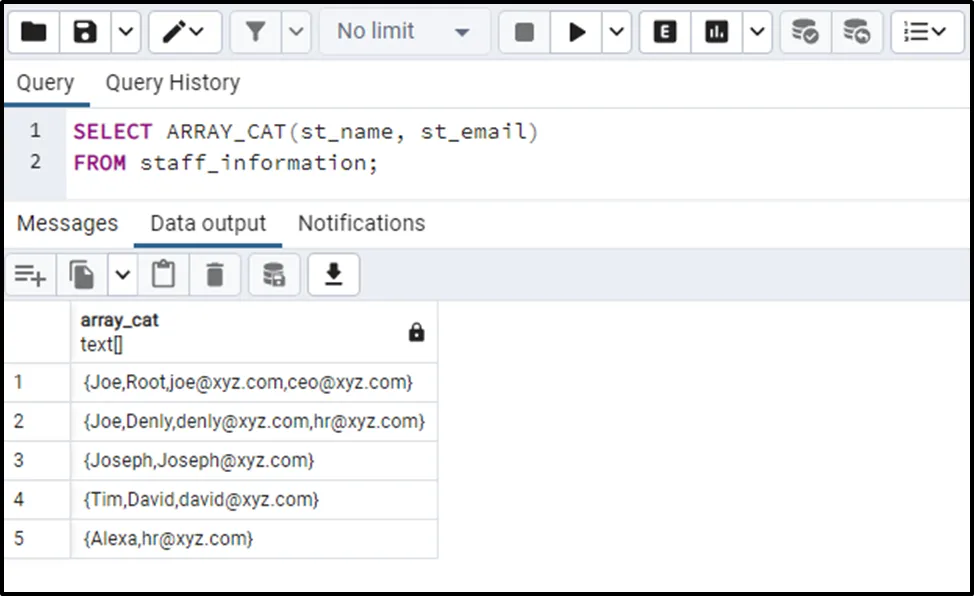Run the query with Execute button
The height and width of the screenshot is (596, 974).
click(x=577, y=32)
